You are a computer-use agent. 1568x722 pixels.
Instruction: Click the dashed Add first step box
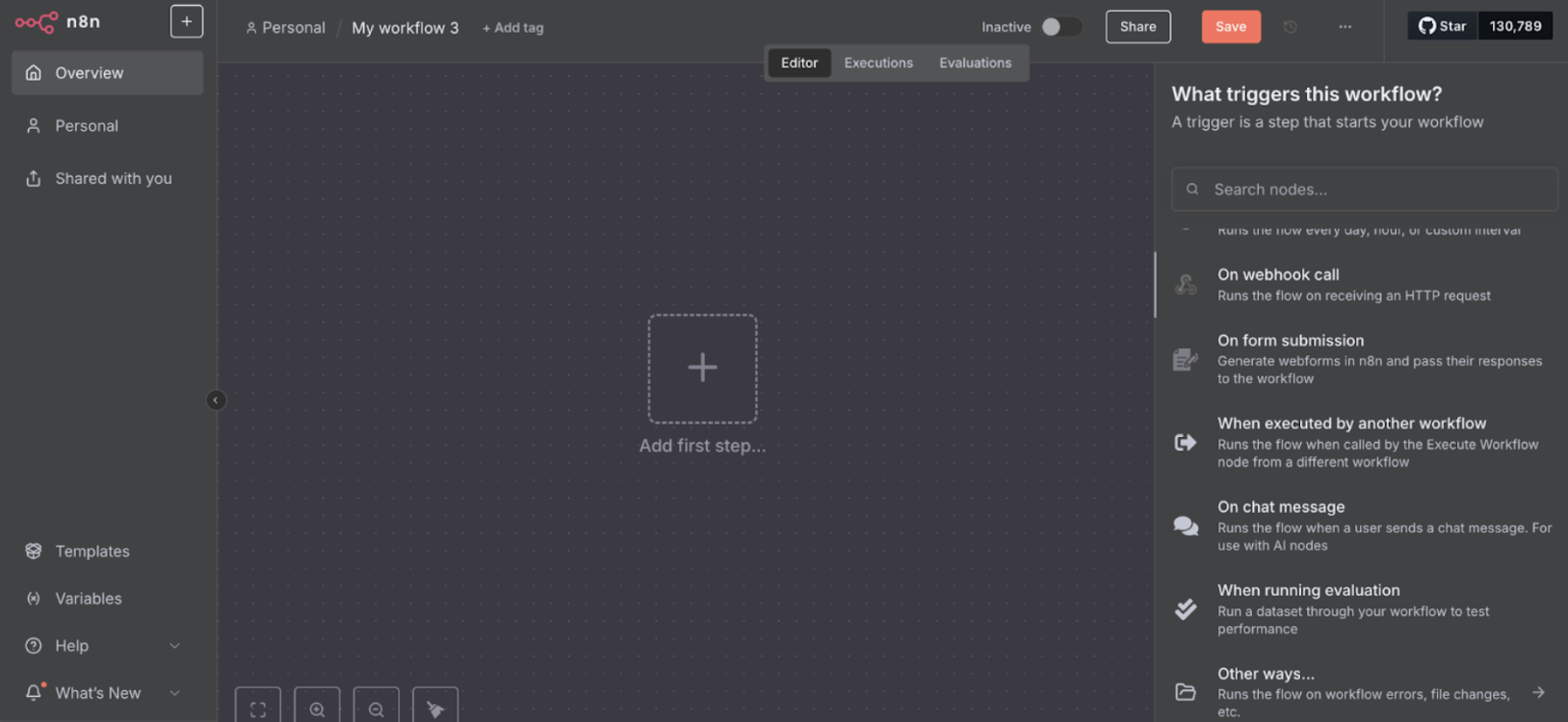tap(702, 369)
